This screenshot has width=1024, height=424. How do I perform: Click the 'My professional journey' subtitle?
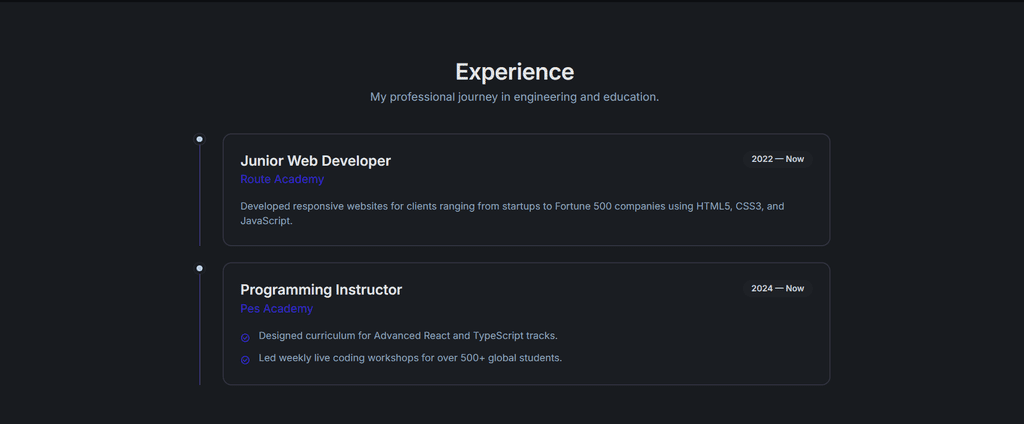[515, 97]
